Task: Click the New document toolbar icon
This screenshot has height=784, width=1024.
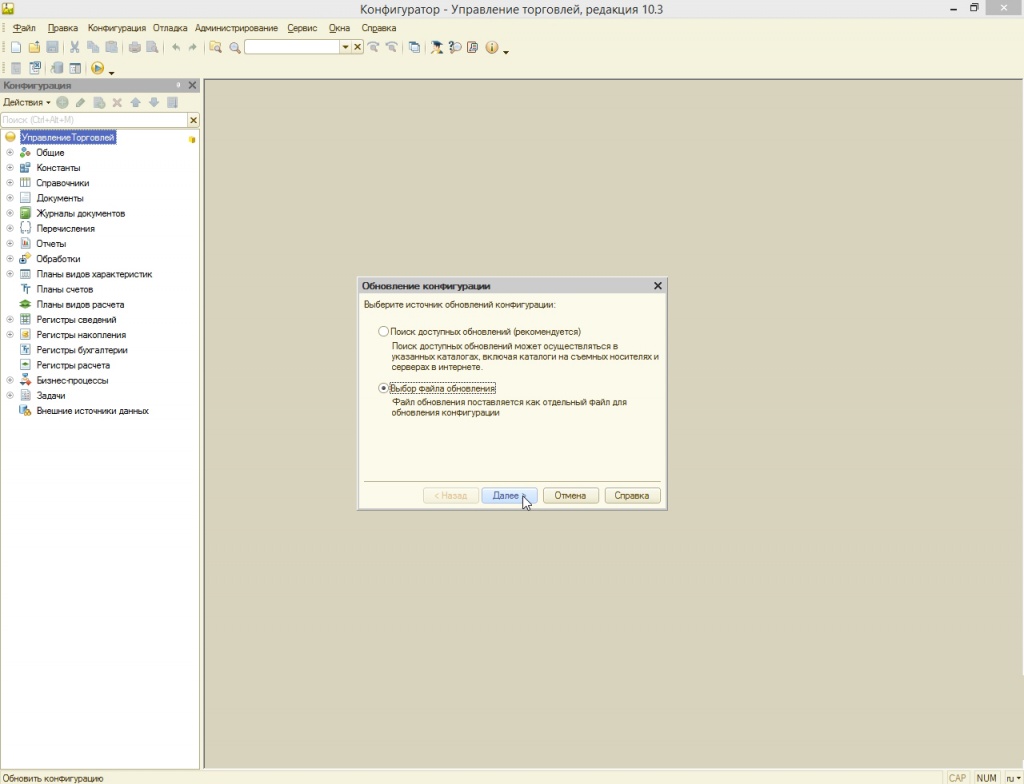Action: click(16, 47)
